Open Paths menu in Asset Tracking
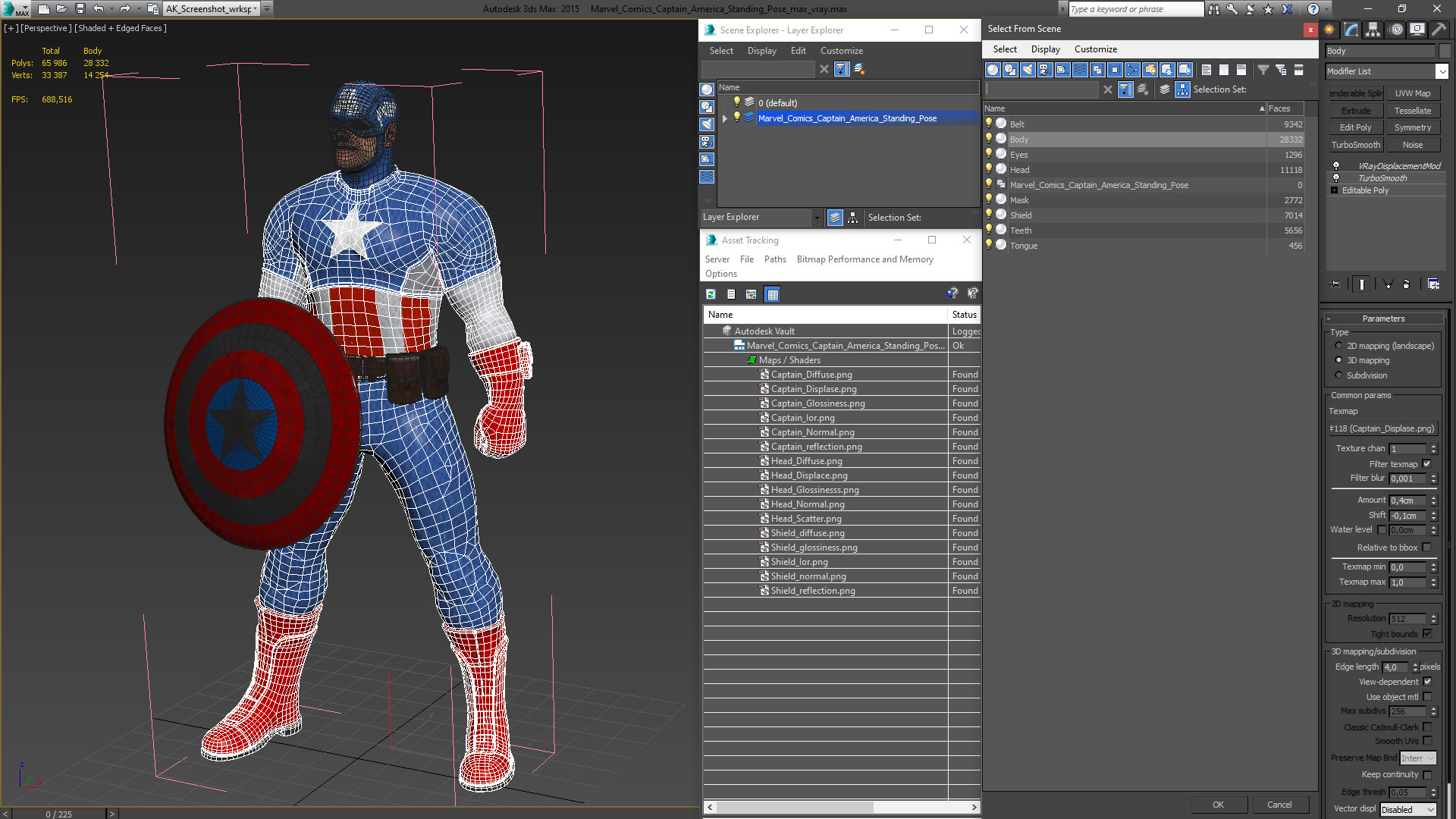 coord(775,259)
